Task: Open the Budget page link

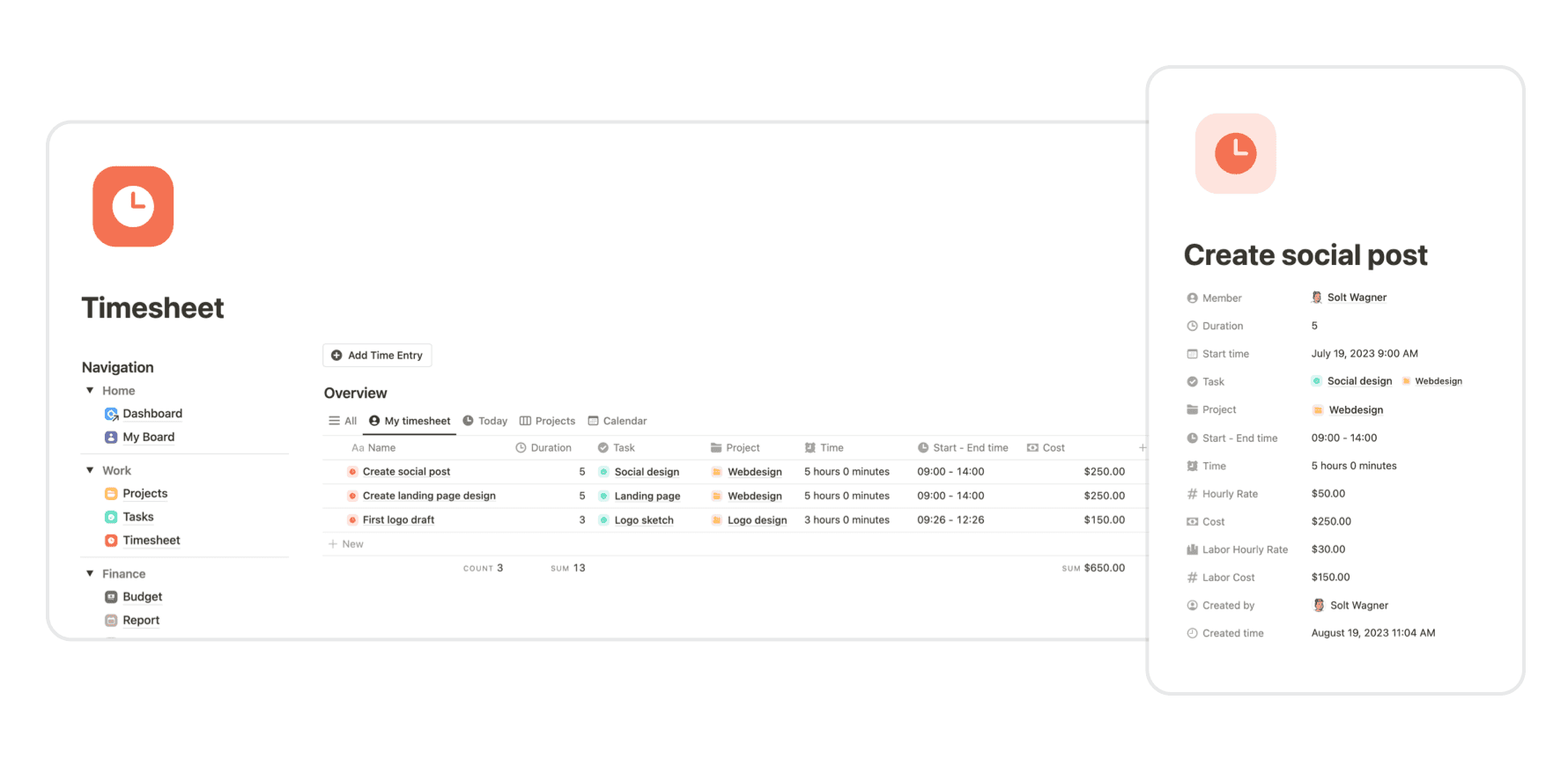Action: coord(143,597)
